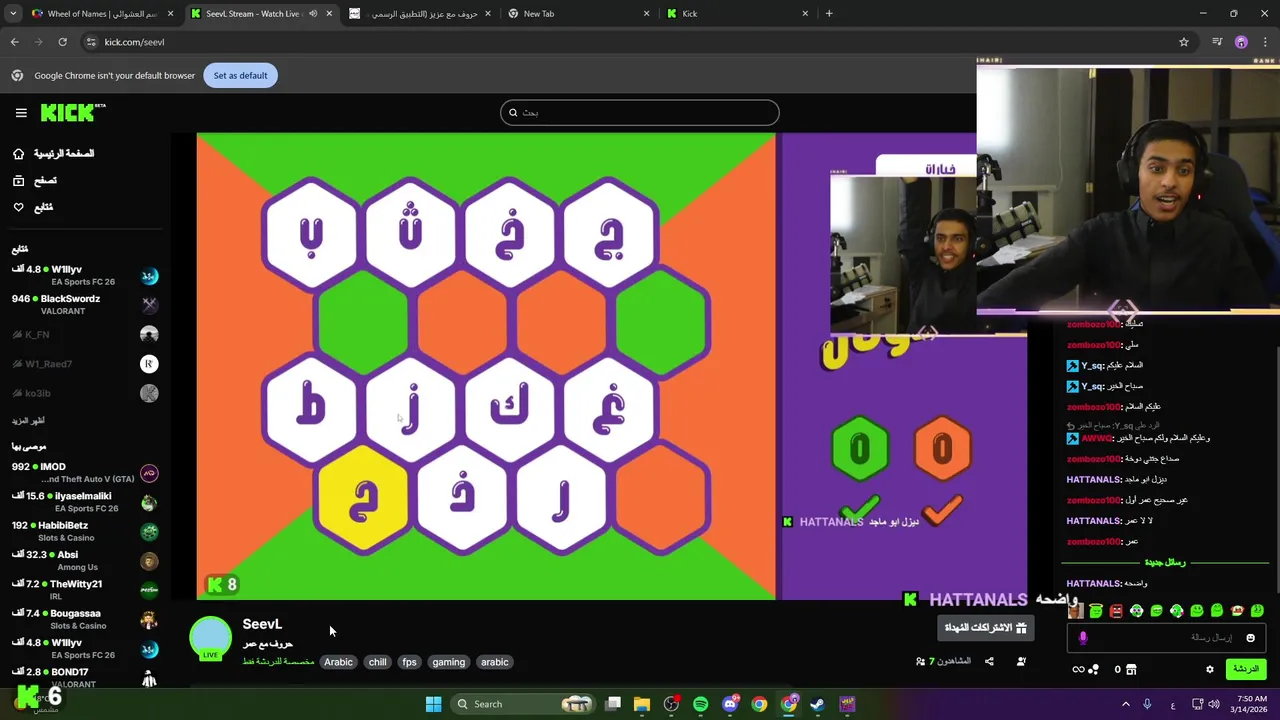1280x720 pixels.
Task: Insert red angry emote in chat
Action: pyautogui.click(x=1116, y=611)
